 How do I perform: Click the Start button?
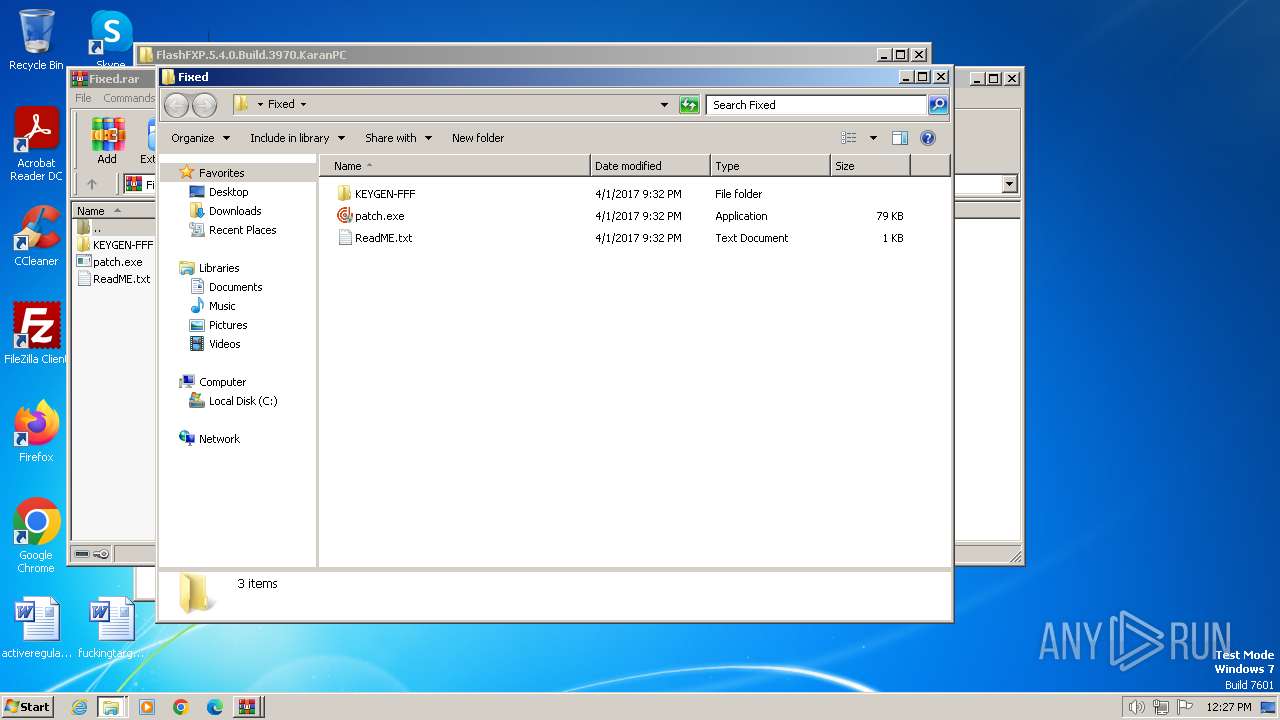click(x=27, y=706)
